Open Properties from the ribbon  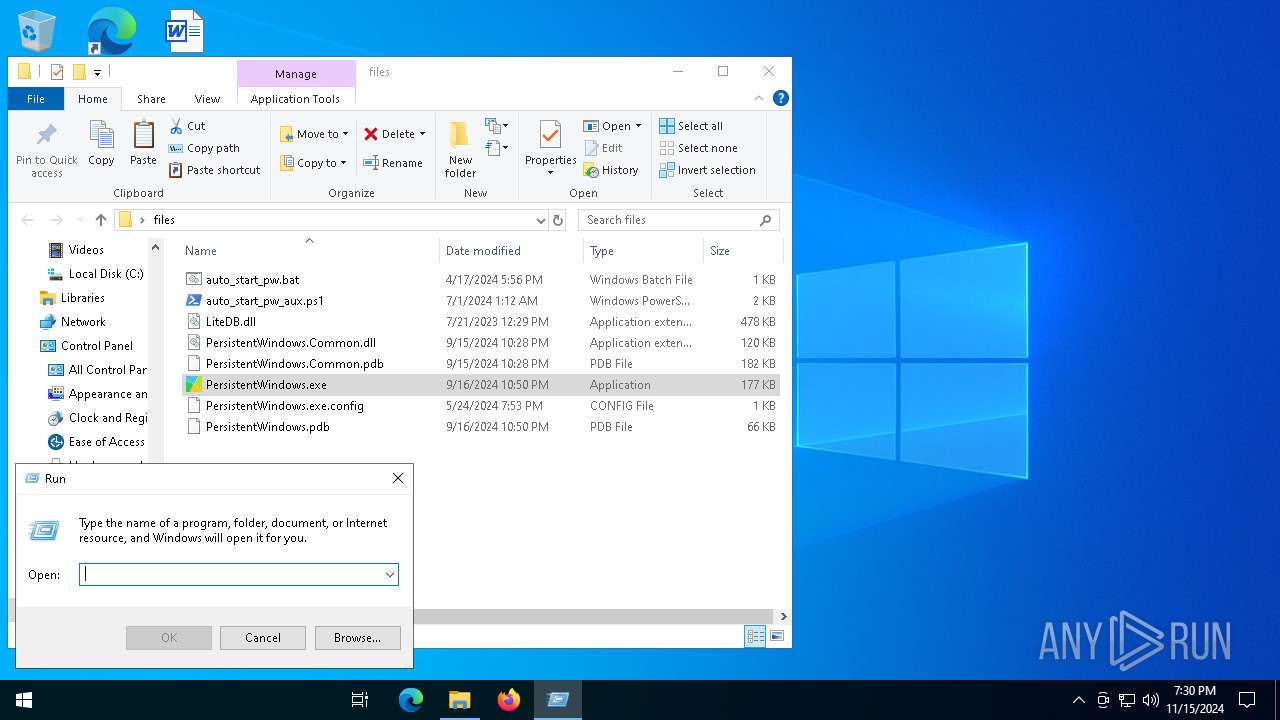point(551,147)
